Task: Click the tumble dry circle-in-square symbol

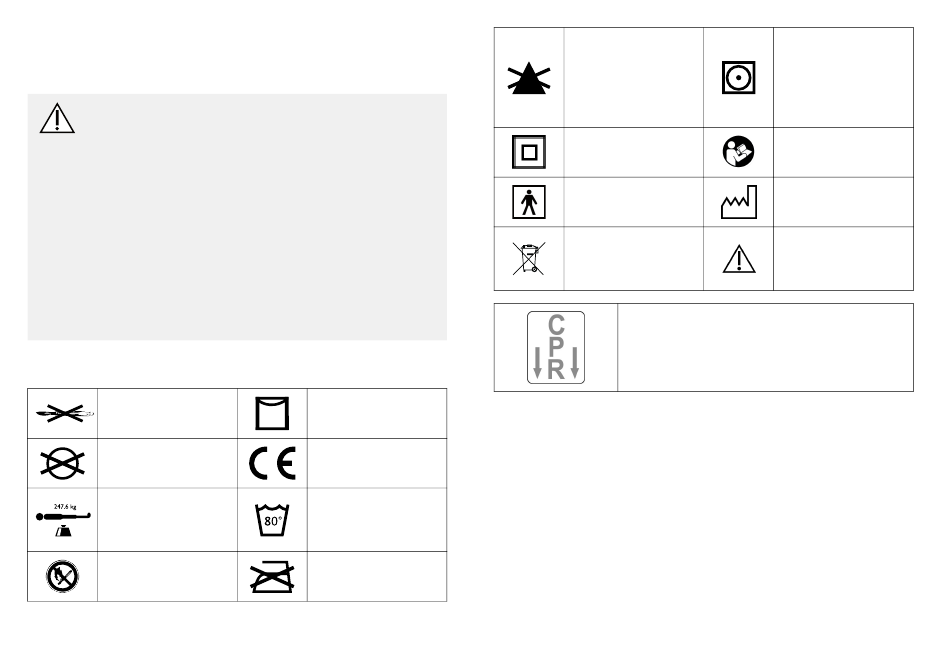Action: [739, 78]
